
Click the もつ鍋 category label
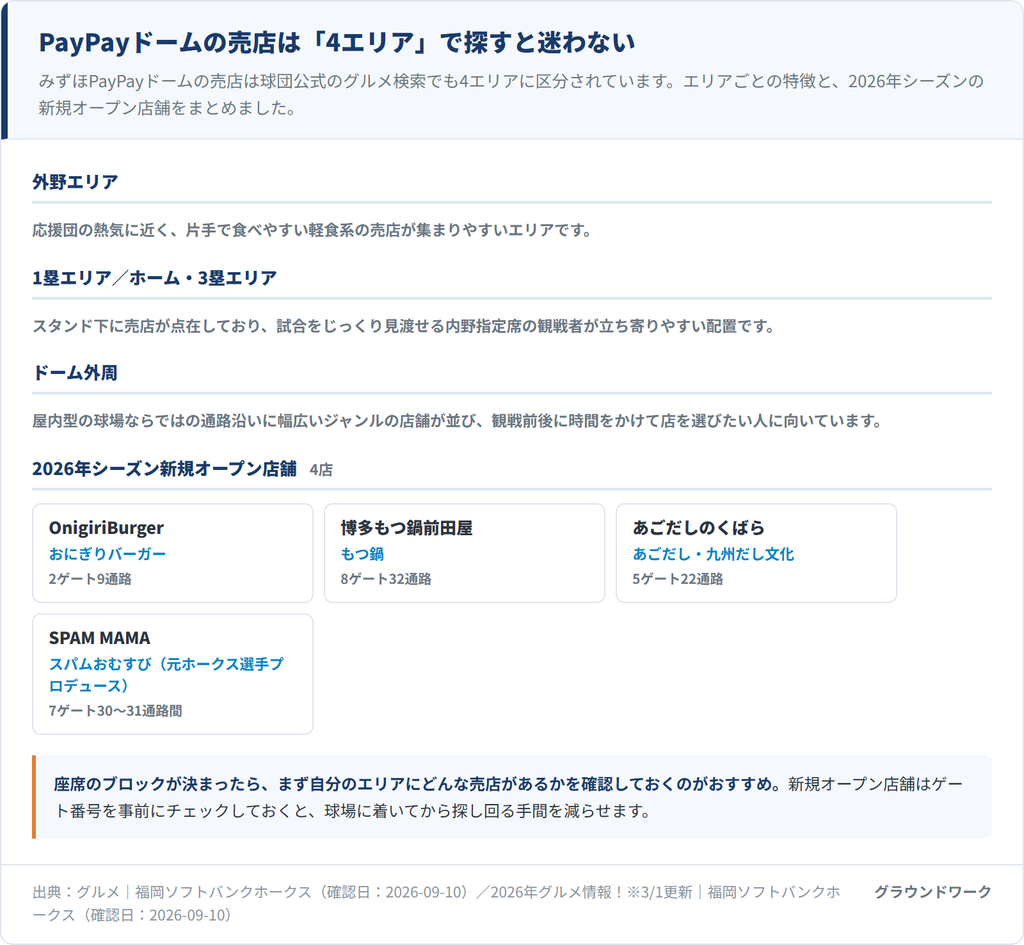pyautogui.click(x=362, y=554)
